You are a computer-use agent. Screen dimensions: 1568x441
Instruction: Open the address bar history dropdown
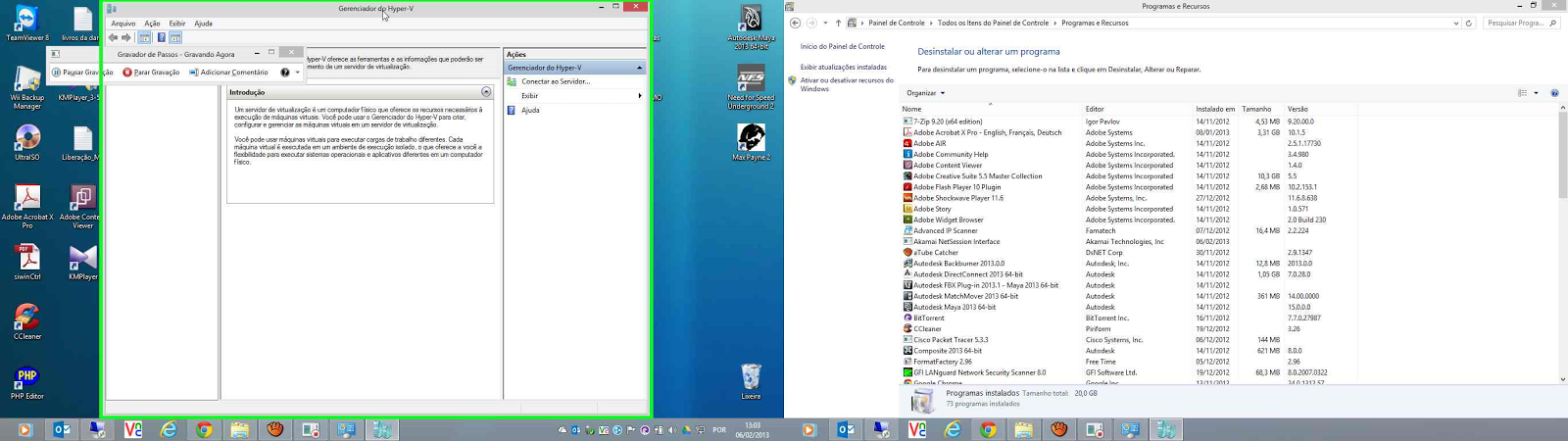point(1456,23)
